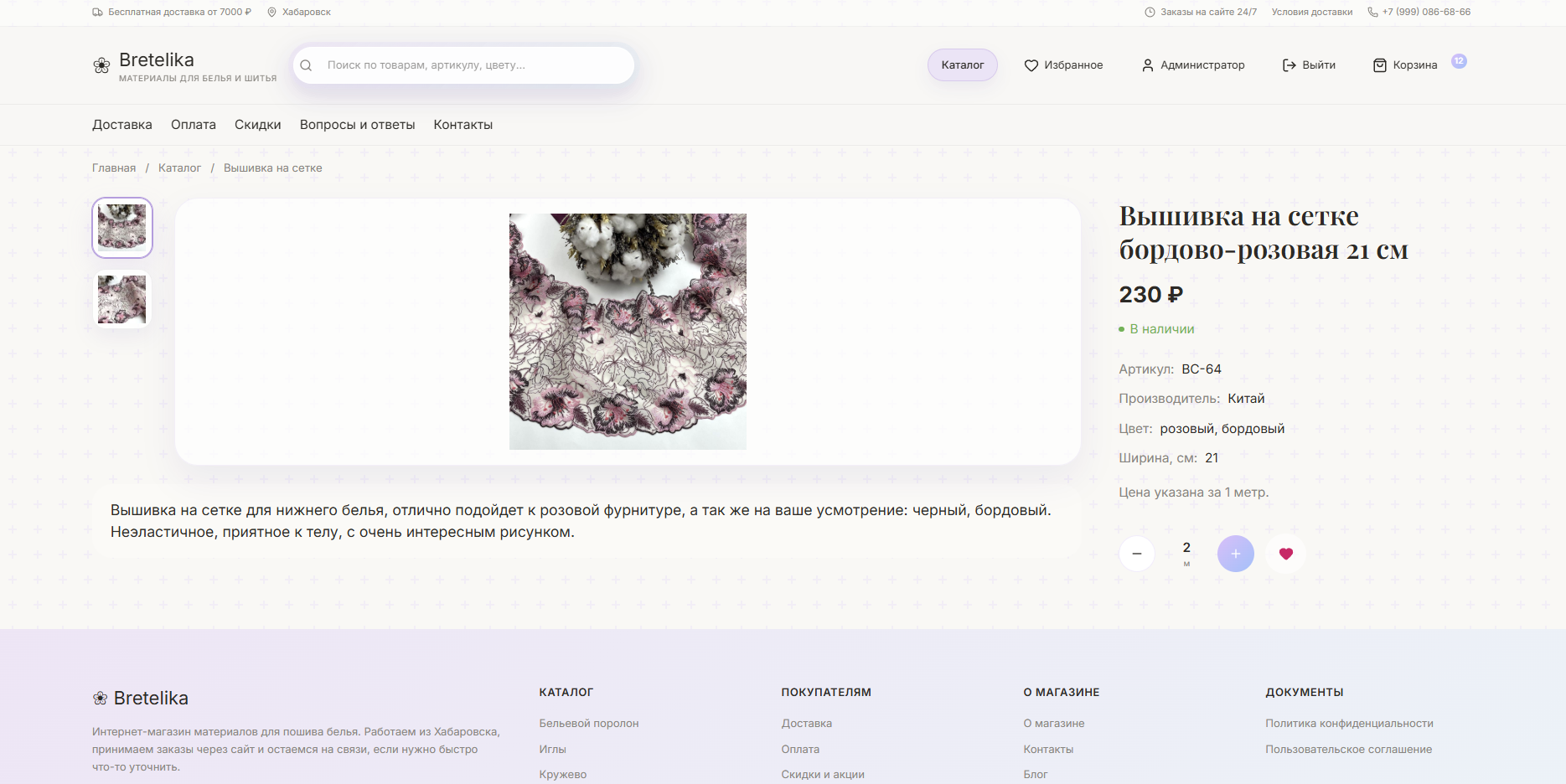Select the second product thumbnail
Screen dimensions: 1566x784
122,300
